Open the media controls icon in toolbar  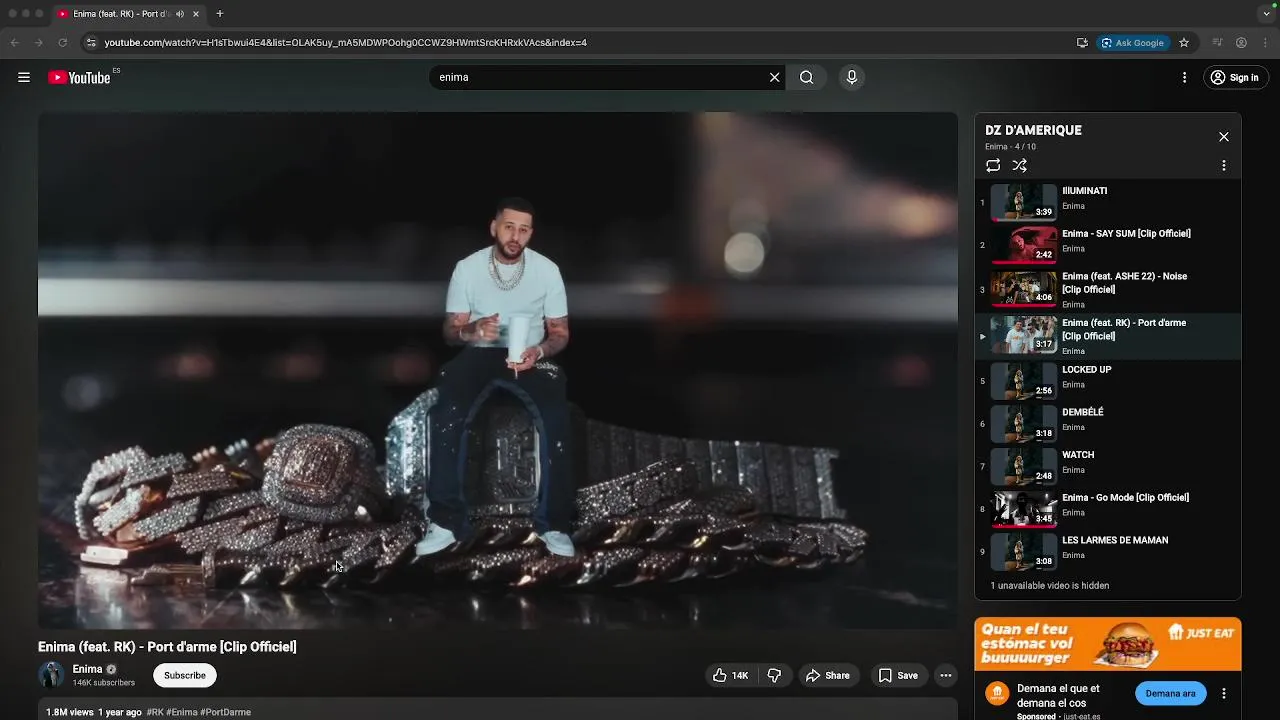pos(1217,43)
